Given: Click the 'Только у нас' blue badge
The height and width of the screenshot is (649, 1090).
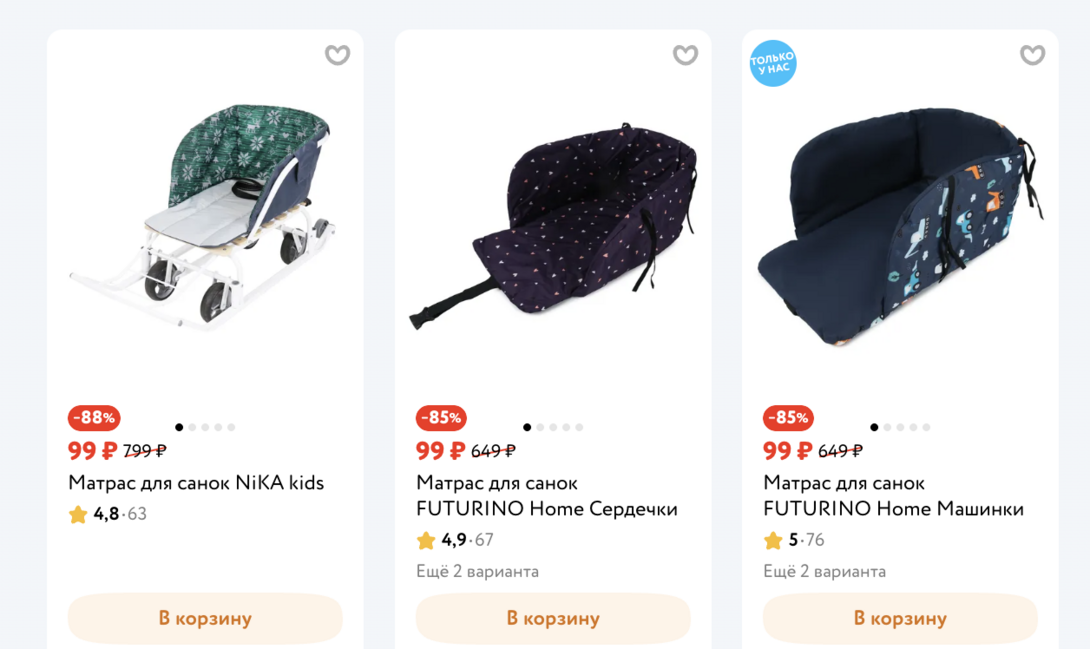Looking at the screenshot, I should click(773, 63).
